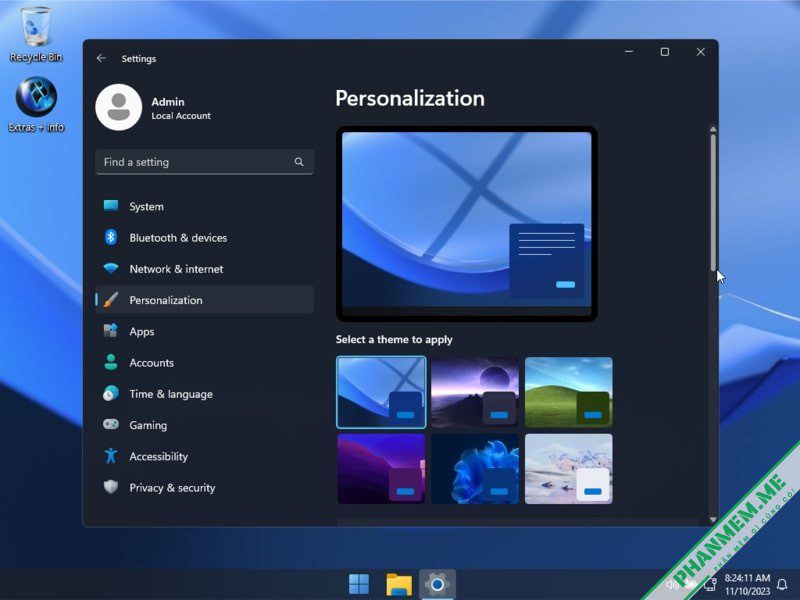Open Time & language settings
This screenshot has height=600, width=800.
coord(204,393)
